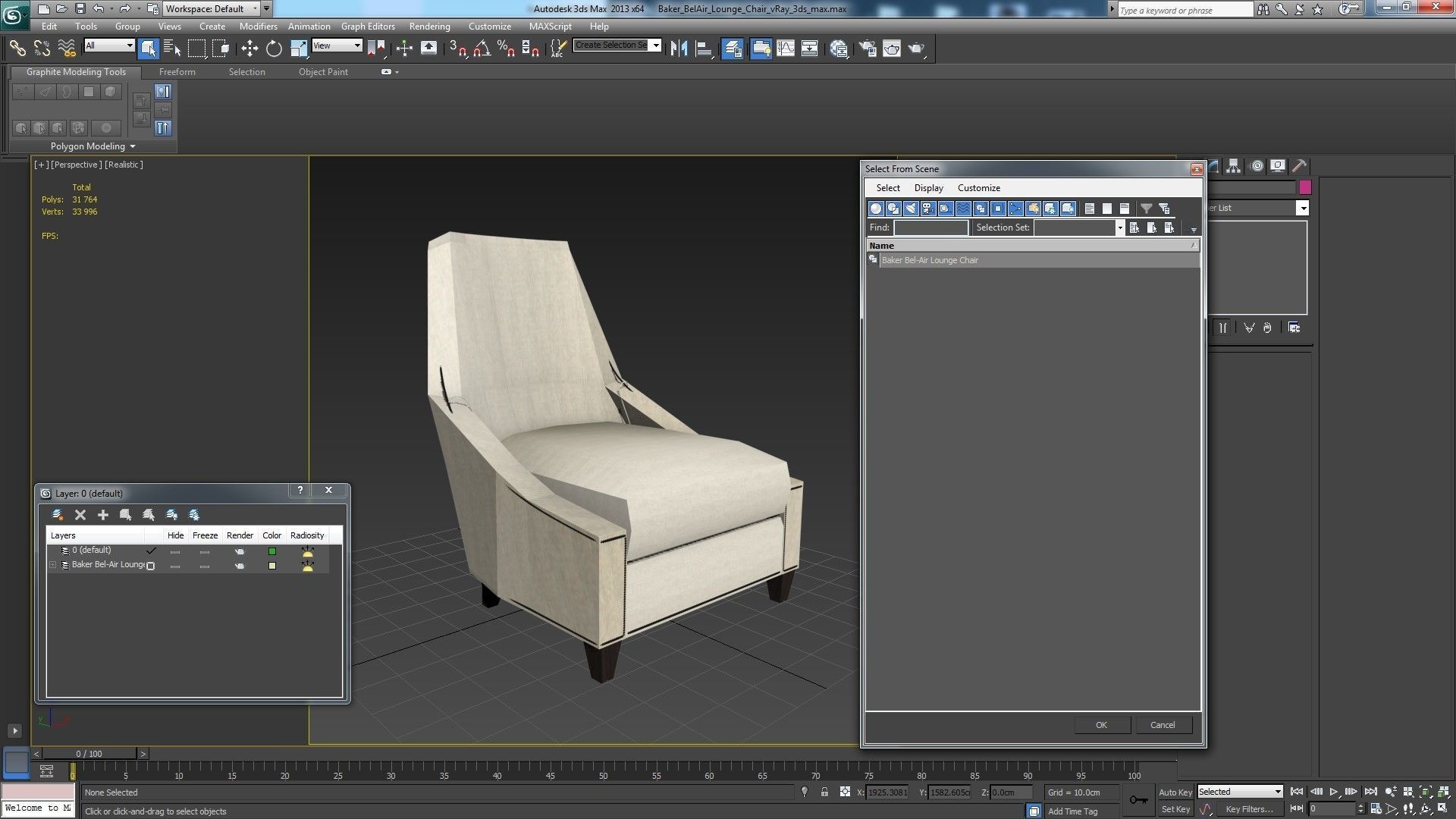Click the Bind to Space Warp icon

pyautogui.click(x=67, y=49)
